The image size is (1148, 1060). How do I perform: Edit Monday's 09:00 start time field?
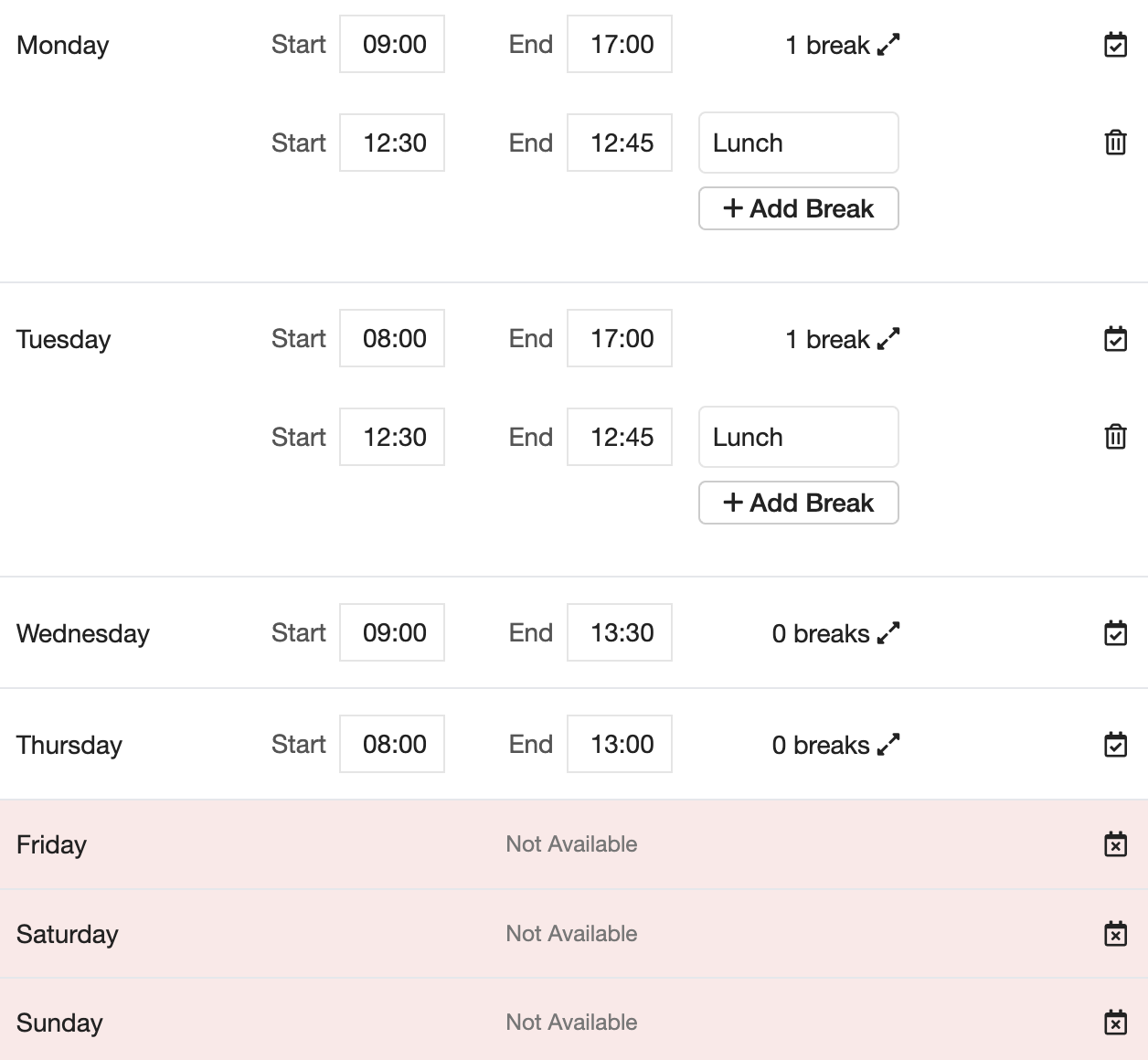[x=392, y=44]
